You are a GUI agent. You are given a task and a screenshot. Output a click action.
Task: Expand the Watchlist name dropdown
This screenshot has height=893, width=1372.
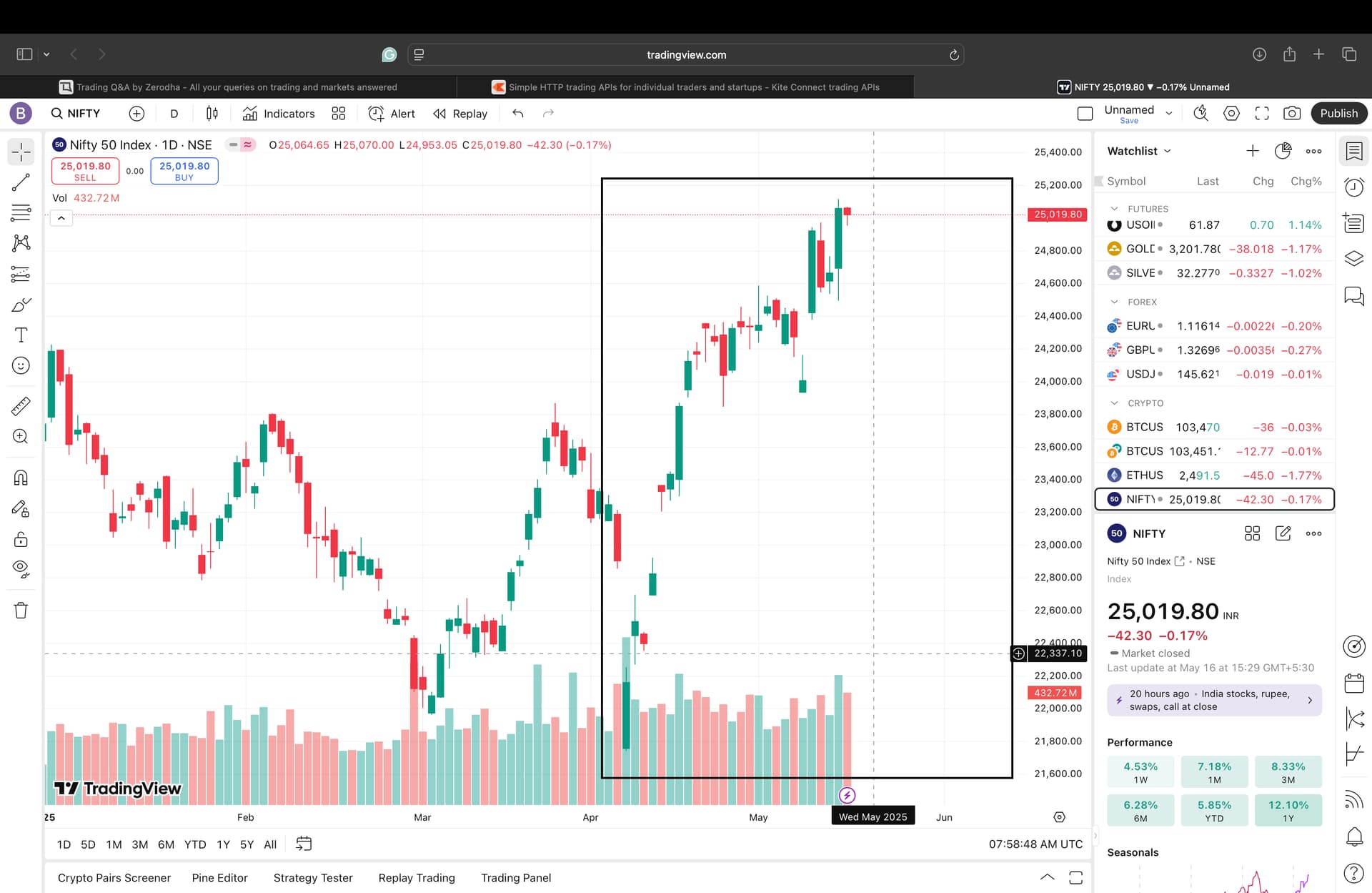[1140, 151]
